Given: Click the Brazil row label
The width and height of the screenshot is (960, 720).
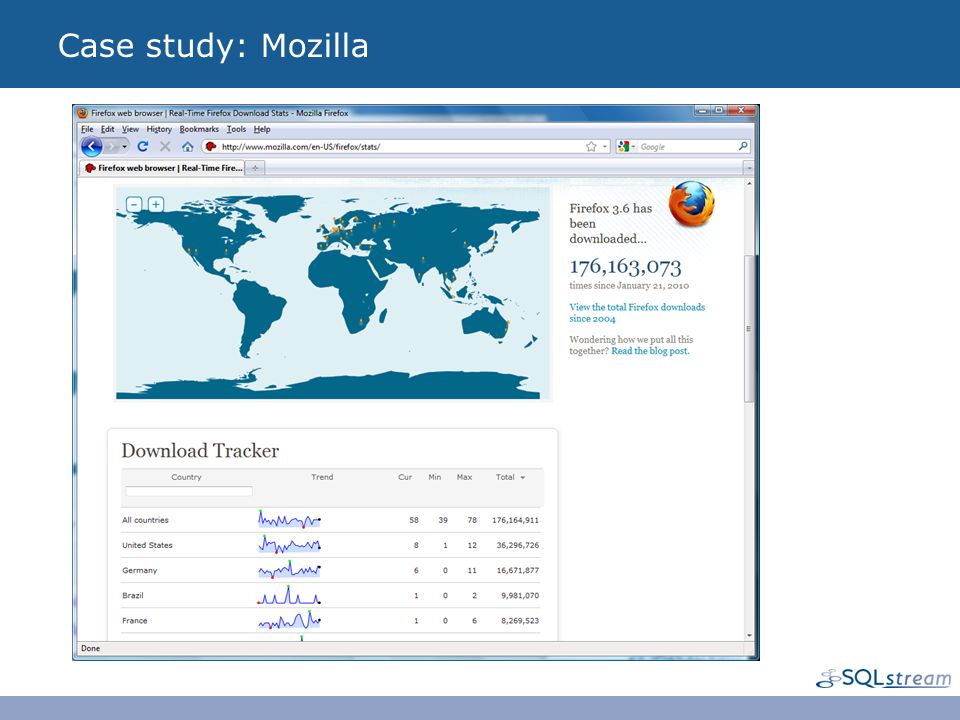Looking at the screenshot, I should tap(133, 595).
